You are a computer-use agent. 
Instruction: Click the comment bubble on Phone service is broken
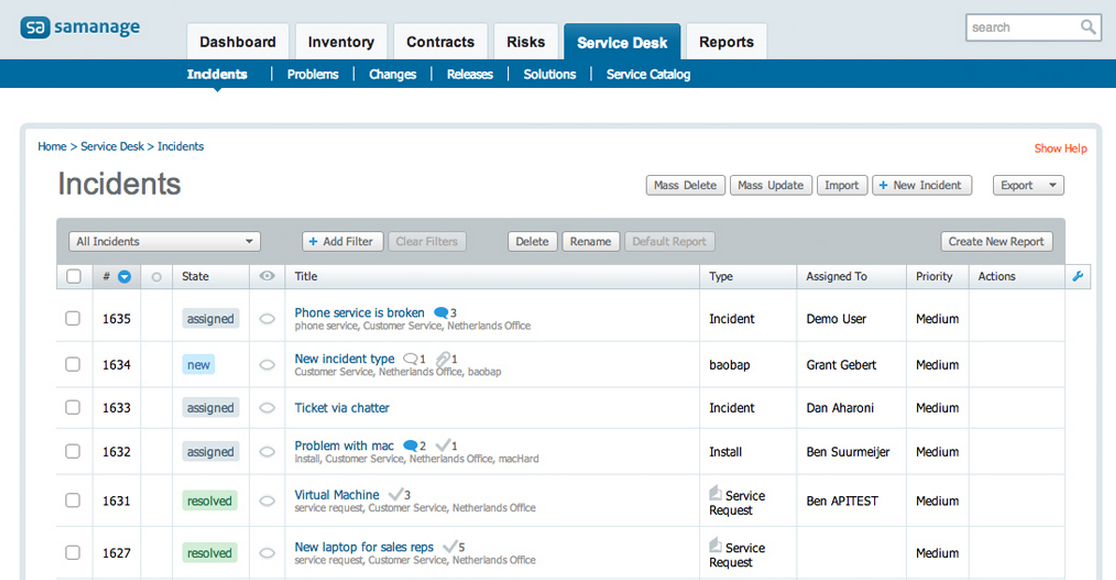(440, 312)
